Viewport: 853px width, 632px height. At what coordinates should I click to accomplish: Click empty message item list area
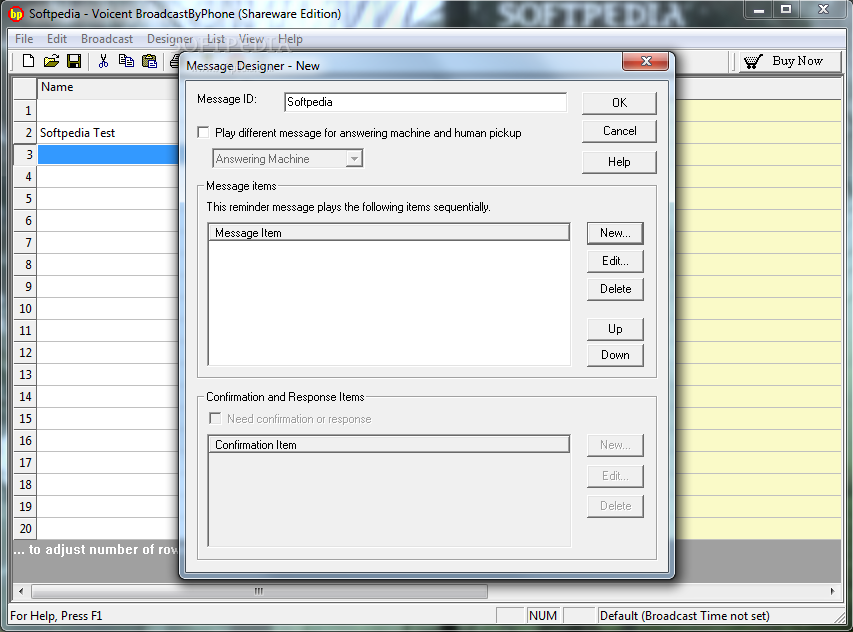point(389,302)
